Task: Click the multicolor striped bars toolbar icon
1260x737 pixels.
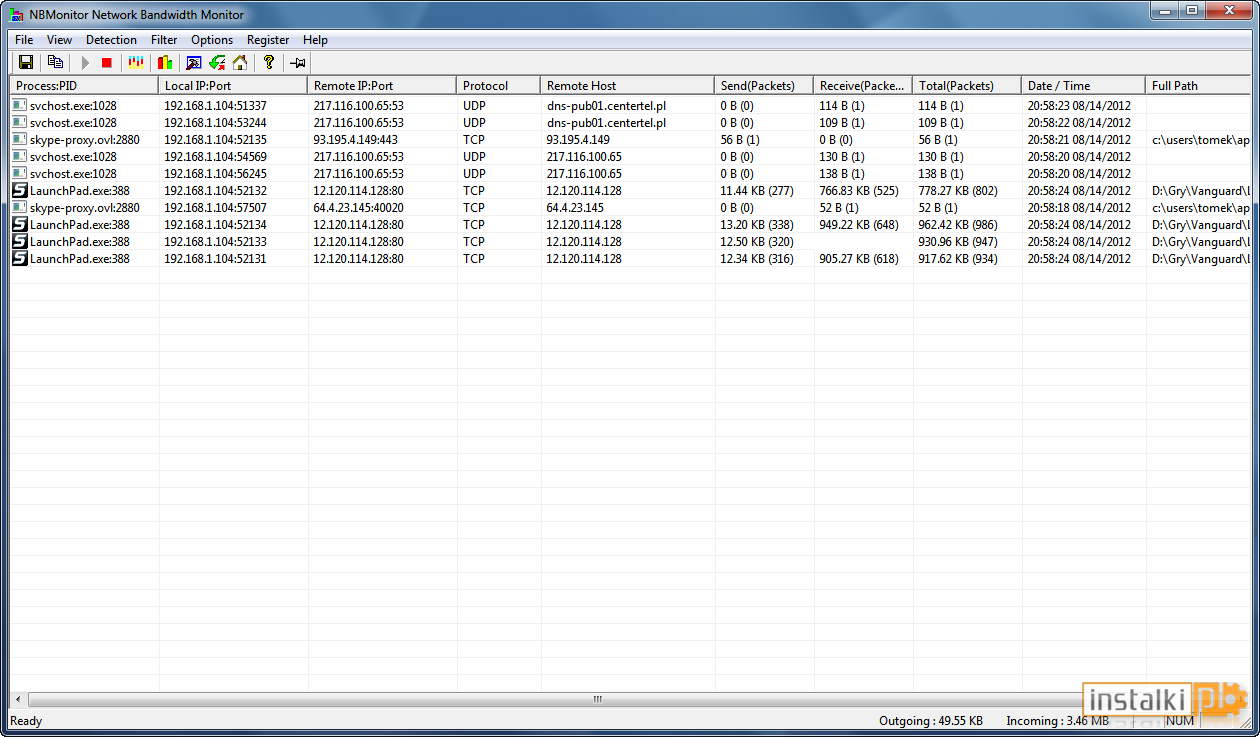Action: click(x=136, y=62)
